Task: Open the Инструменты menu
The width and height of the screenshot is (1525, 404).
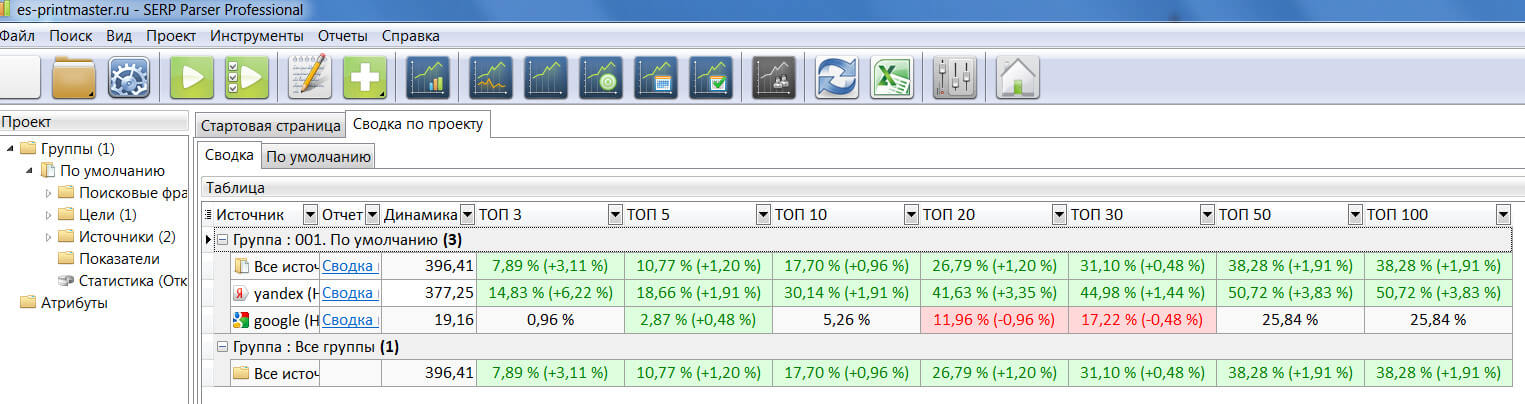Action: click(257, 35)
